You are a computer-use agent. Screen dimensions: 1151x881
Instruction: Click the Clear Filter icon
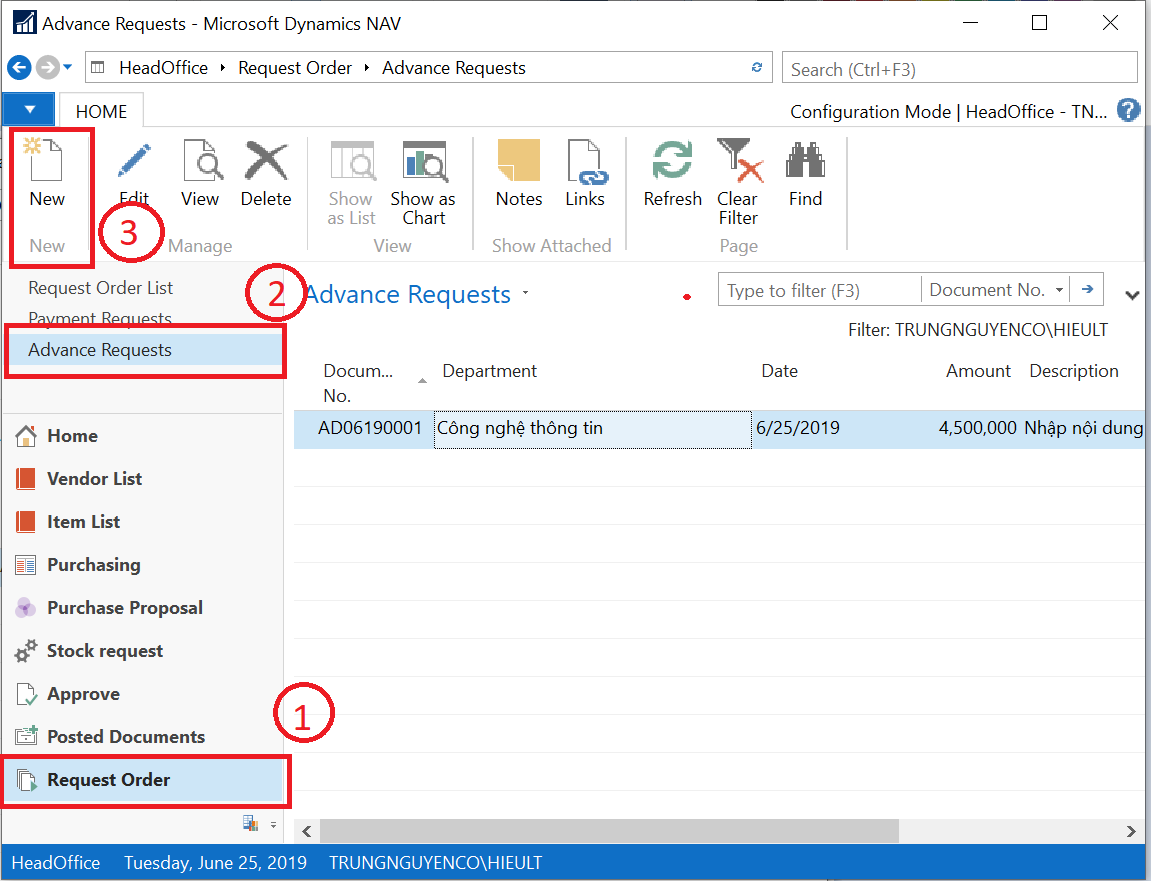point(739,160)
